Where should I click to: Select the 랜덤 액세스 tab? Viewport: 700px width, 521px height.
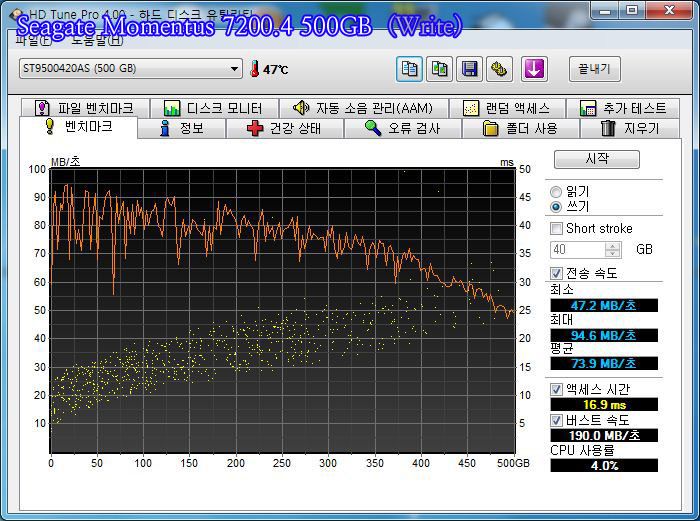pyautogui.click(x=507, y=108)
